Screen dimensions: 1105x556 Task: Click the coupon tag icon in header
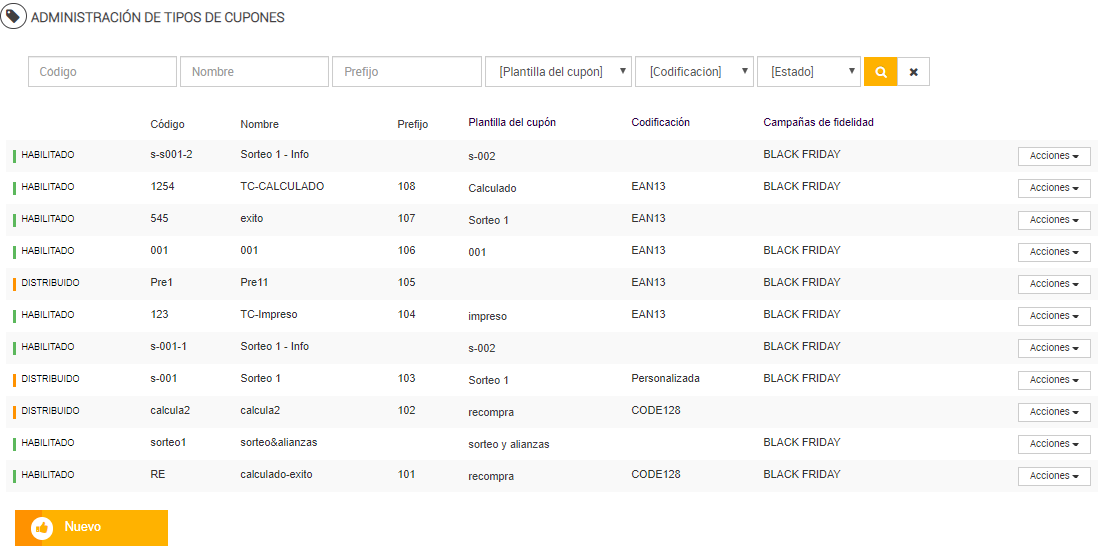tap(14, 17)
